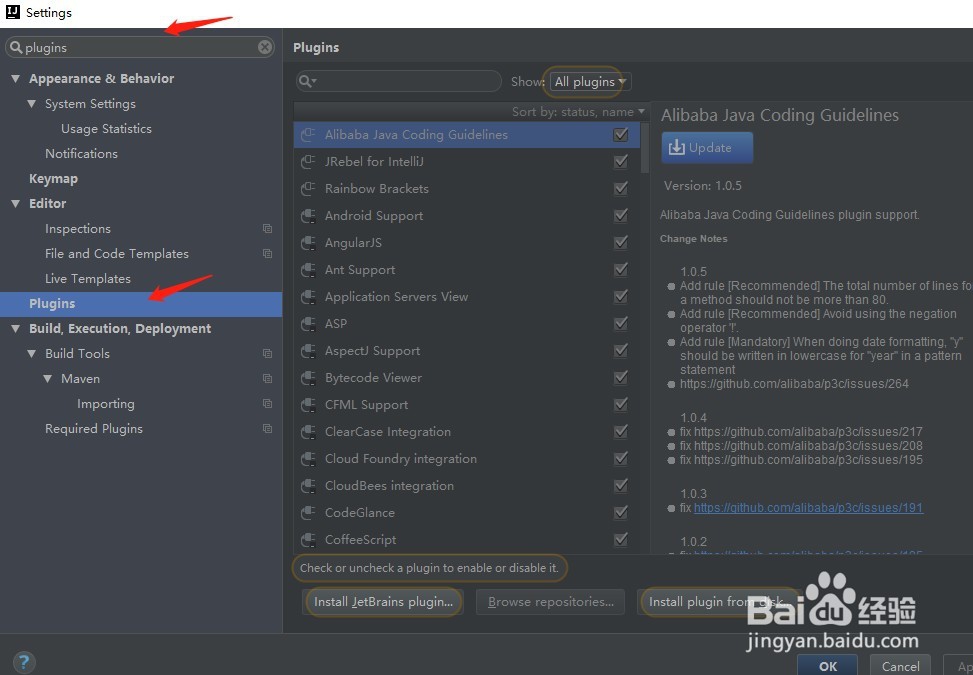This screenshot has width=973, height=675.
Task: Collapse the Appearance & Behavior section
Action: pyautogui.click(x=16, y=79)
